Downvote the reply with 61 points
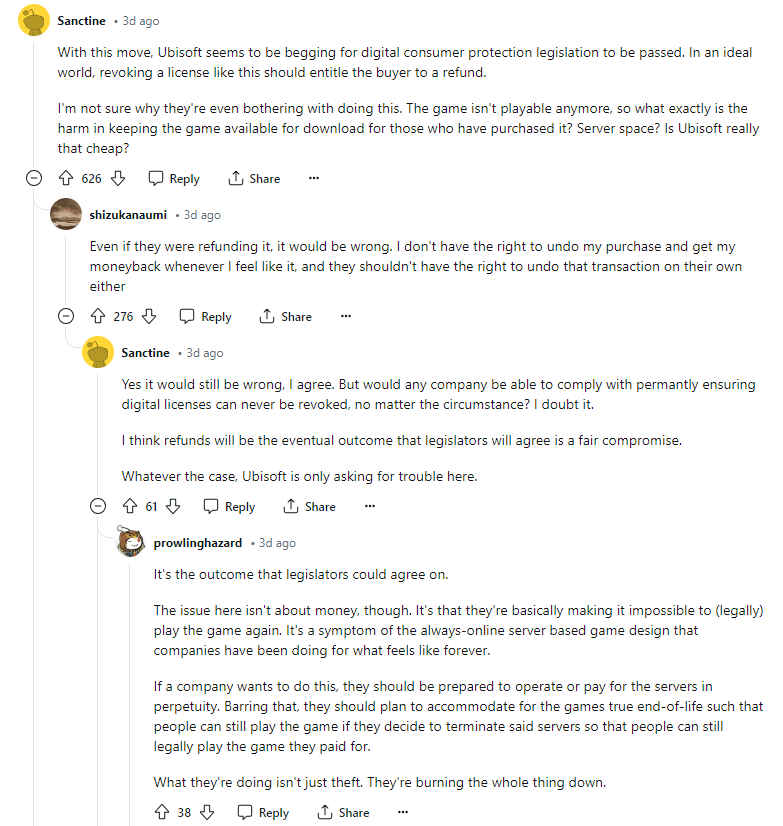The height and width of the screenshot is (826, 783). 173,507
